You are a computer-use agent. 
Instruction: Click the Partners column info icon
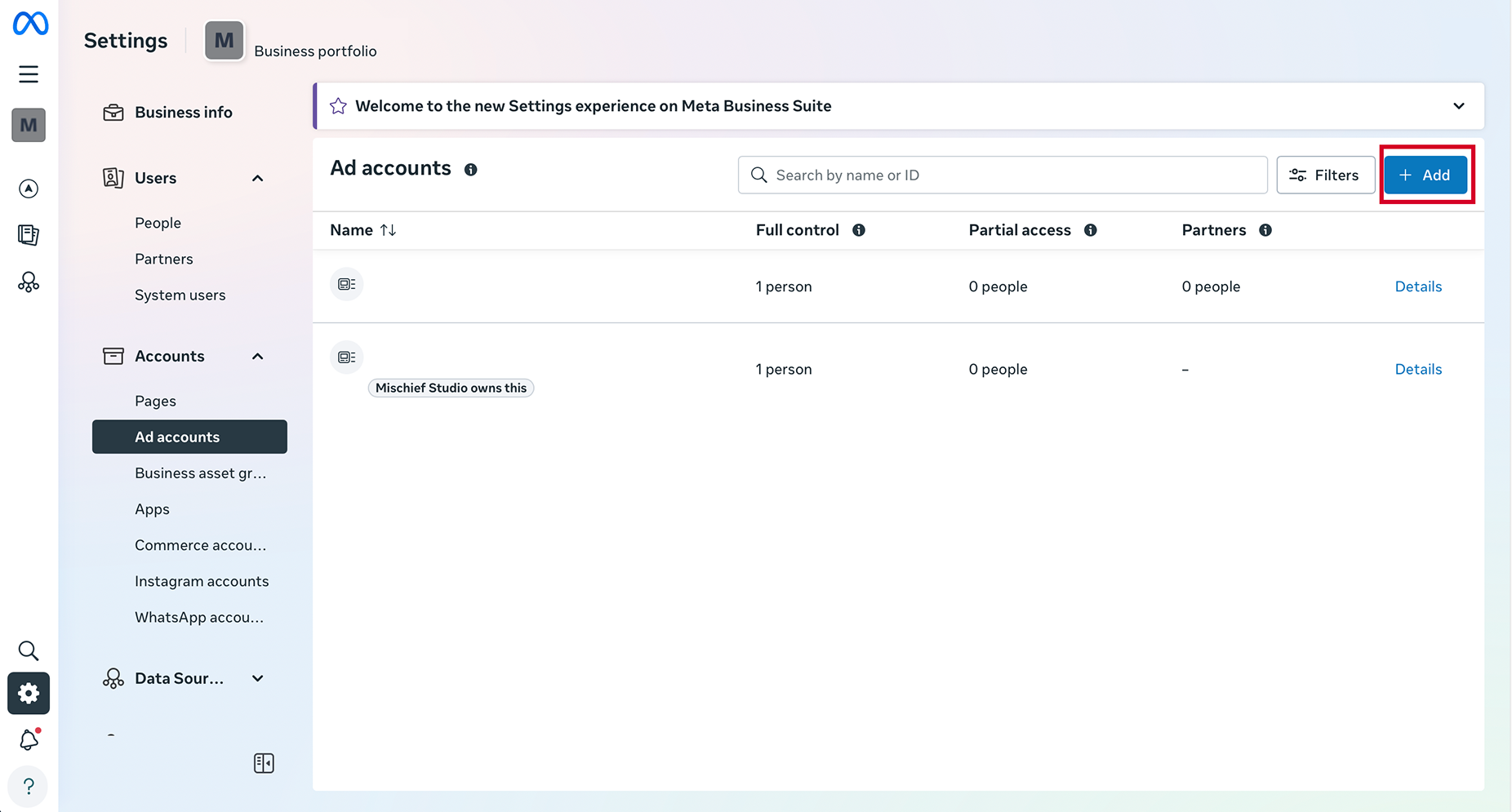(x=1265, y=230)
